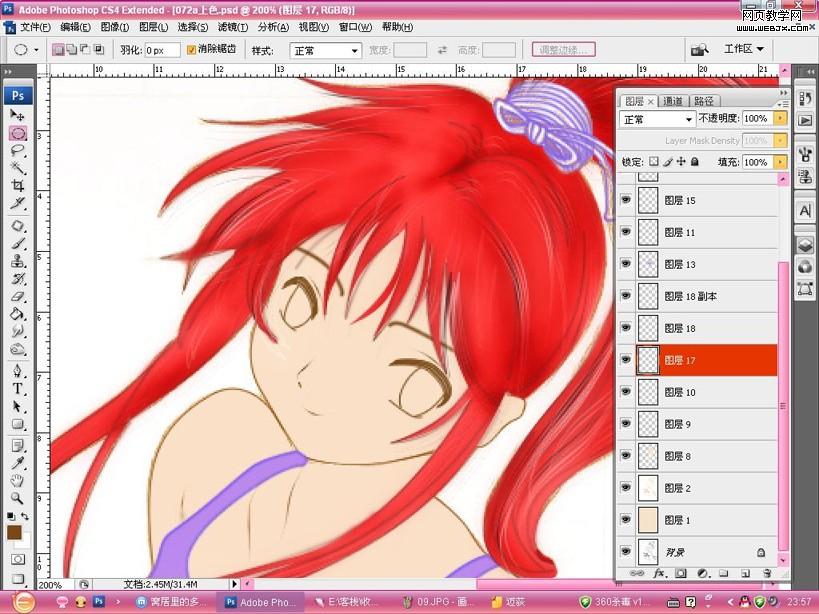Select the Zoom tool
Viewport: 819px width, 614px height.
coord(18,498)
